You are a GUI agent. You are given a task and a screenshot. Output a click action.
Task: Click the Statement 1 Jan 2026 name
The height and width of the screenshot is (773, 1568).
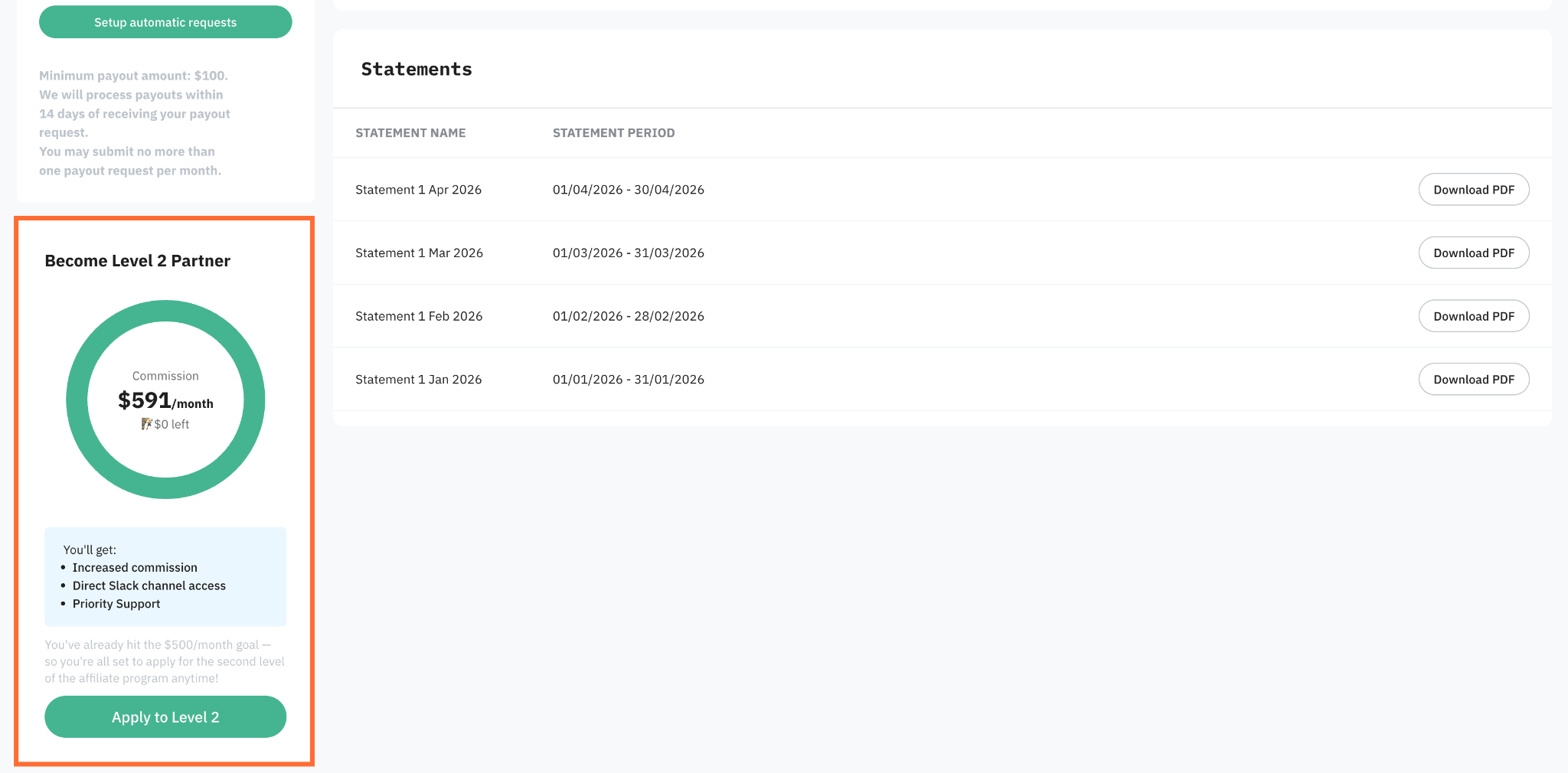pyautogui.click(x=419, y=380)
